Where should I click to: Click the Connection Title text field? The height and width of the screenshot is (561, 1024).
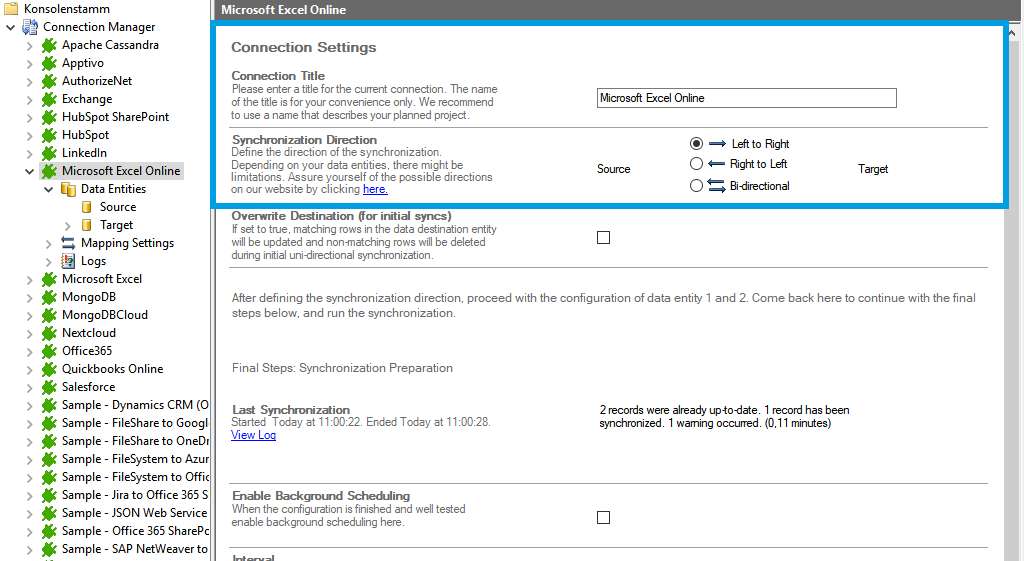coord(746,98)
